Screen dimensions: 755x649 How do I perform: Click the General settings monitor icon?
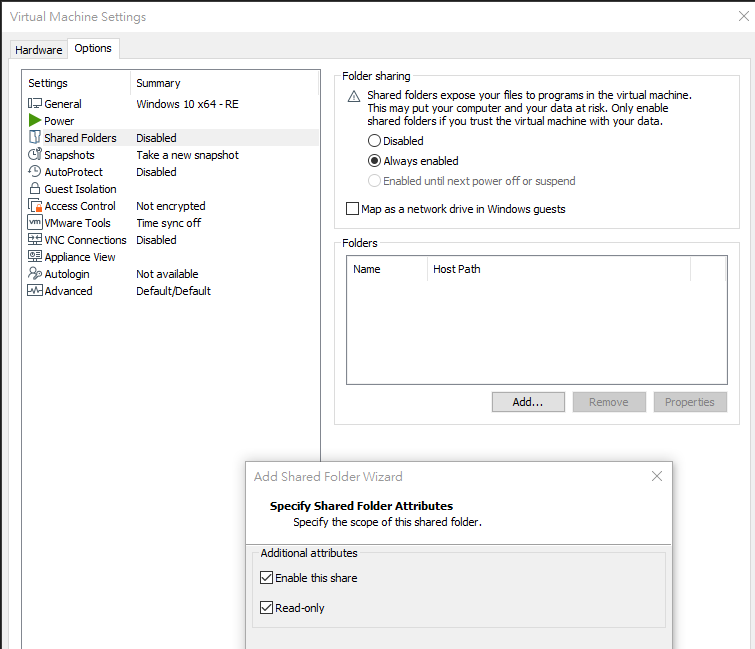(x=35, y=104)
